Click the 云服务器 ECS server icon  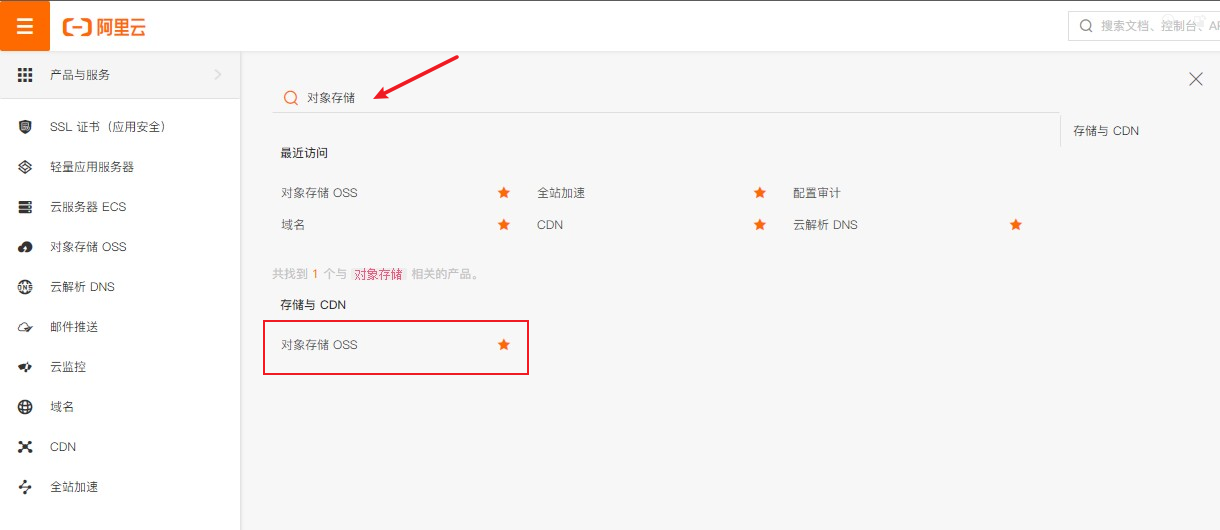(x=26, y=207)
